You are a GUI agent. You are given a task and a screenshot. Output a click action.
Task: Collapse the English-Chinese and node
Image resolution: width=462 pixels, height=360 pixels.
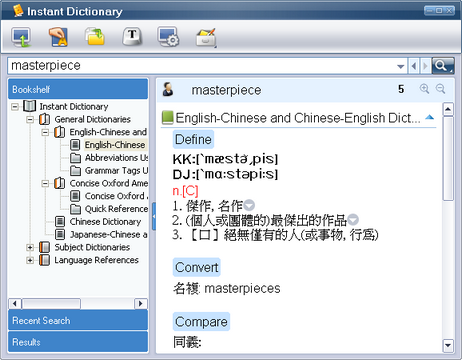click(x=45, y=132)
